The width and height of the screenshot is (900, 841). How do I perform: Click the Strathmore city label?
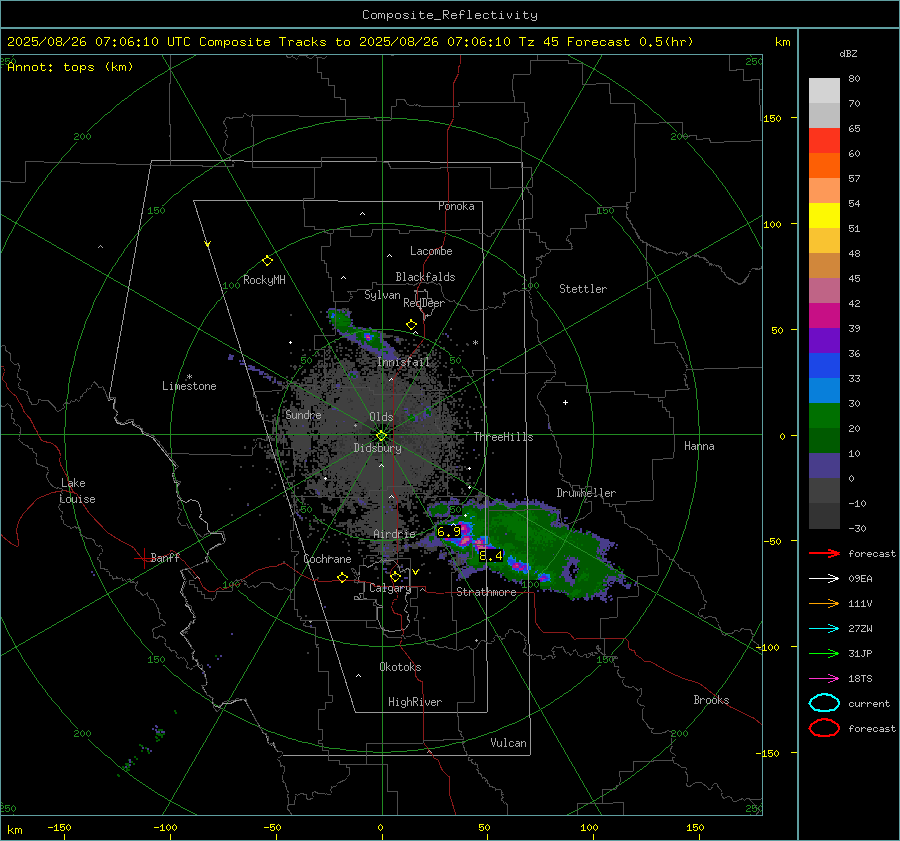[486, 592]
